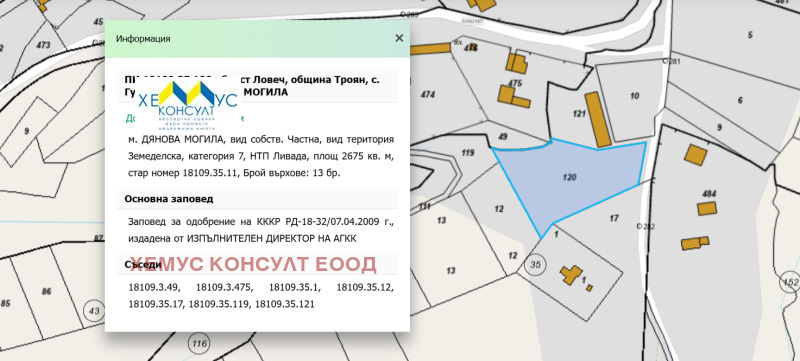Click the circled number 43 marker
This screenshot has height=361, width=800.
pos(94,311)
